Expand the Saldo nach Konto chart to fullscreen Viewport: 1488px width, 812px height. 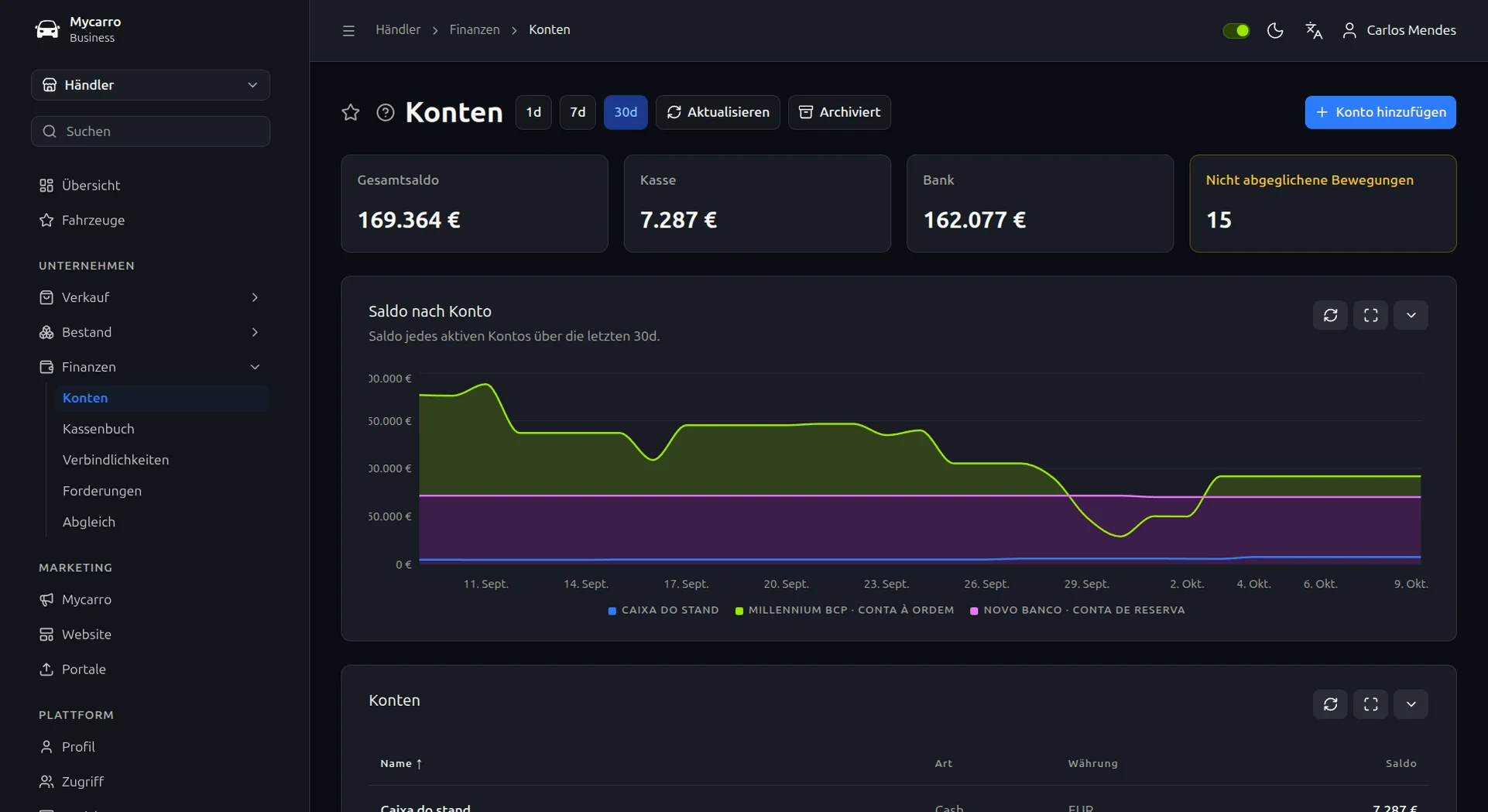(1371, 315)
